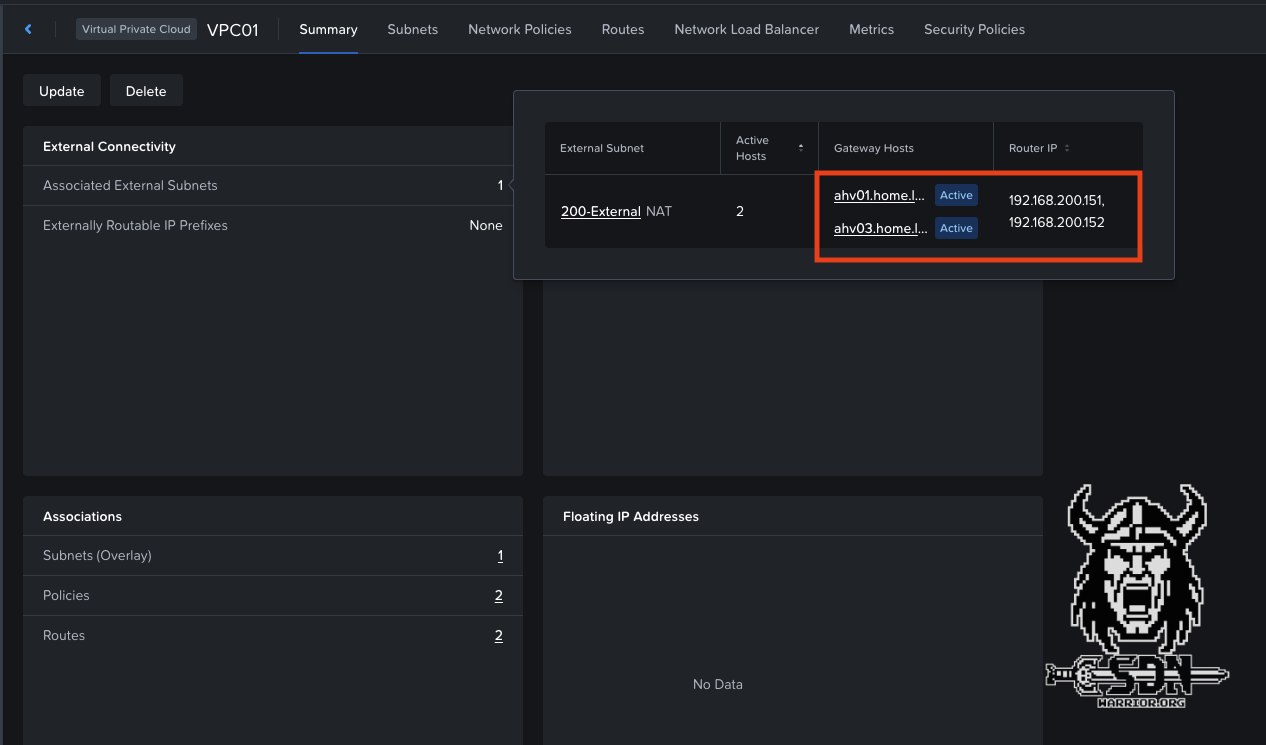Open the 200-External subnet link
Screen dimensions: 1266x745
[600, 211]
